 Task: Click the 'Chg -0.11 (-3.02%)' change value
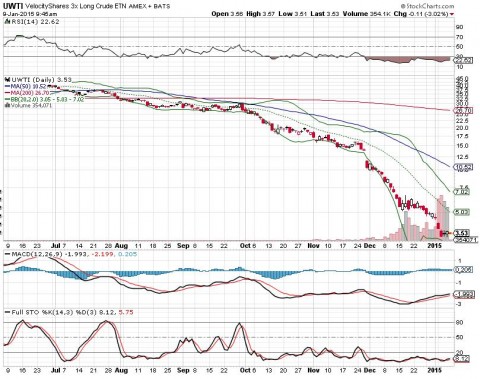pyautogui.click(x=421, y=14)
